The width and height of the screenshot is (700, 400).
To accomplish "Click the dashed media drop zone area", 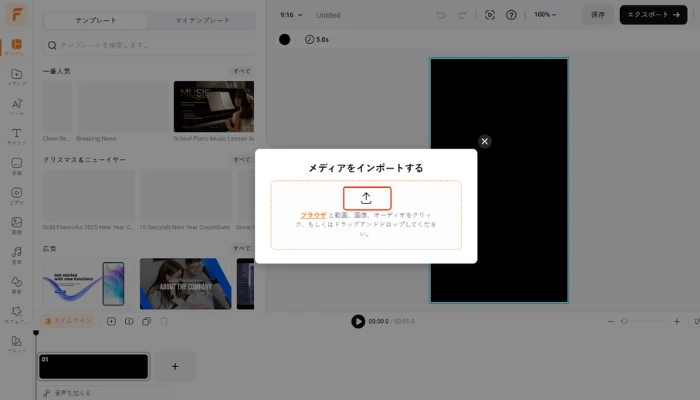I will pyautogui.click(x=366, y=215).
